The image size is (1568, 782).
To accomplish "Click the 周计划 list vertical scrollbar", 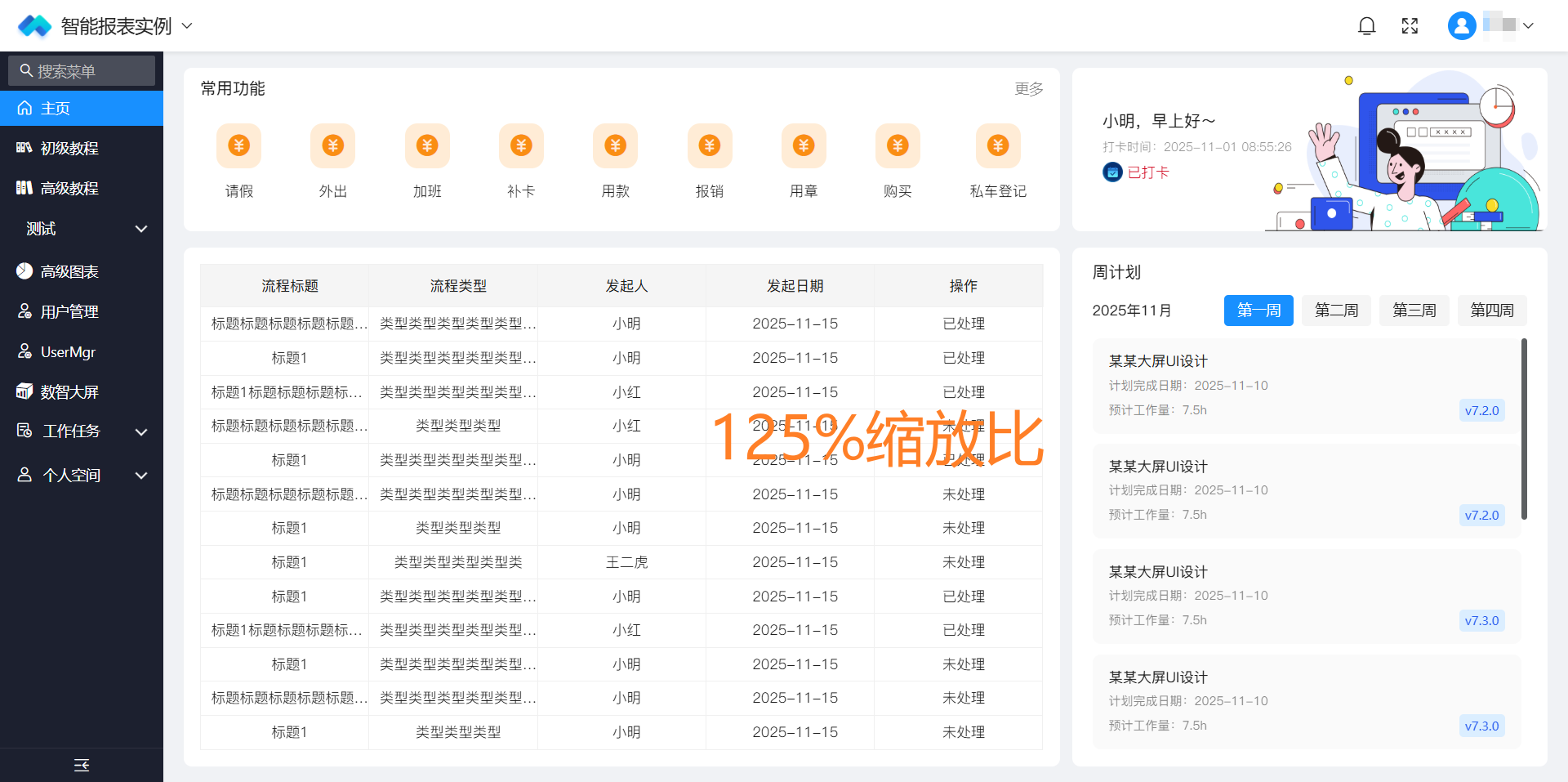I will 1524,429.
